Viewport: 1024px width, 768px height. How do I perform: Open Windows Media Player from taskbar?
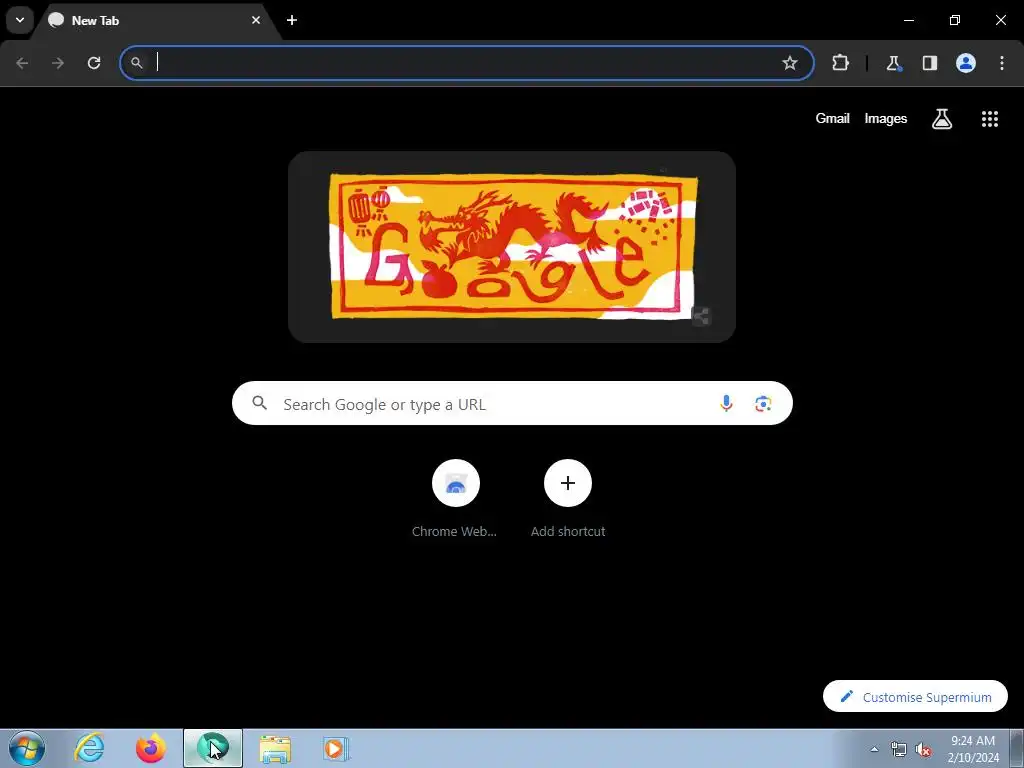point(336,748)
